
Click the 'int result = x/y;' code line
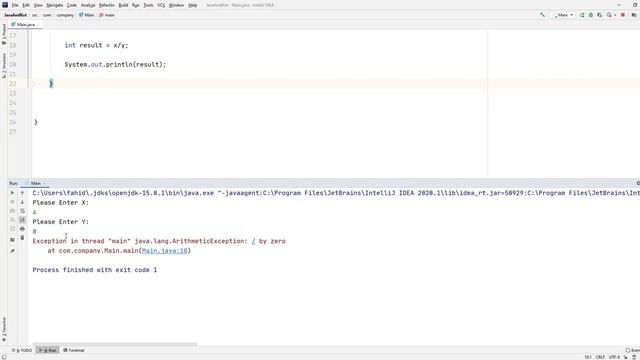pos(96,45)
